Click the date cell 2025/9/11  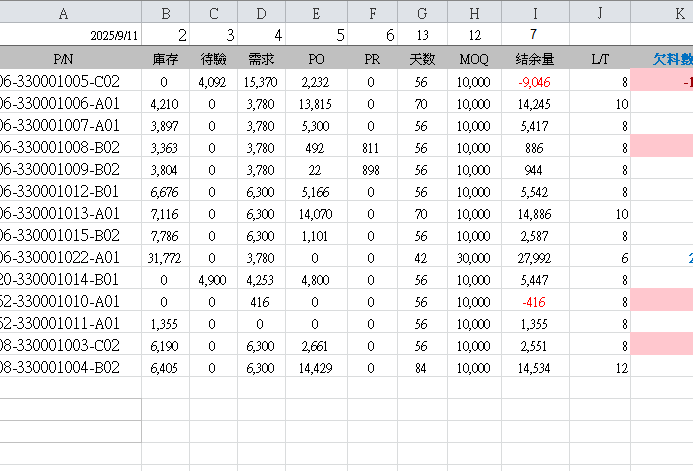(115, 35)
